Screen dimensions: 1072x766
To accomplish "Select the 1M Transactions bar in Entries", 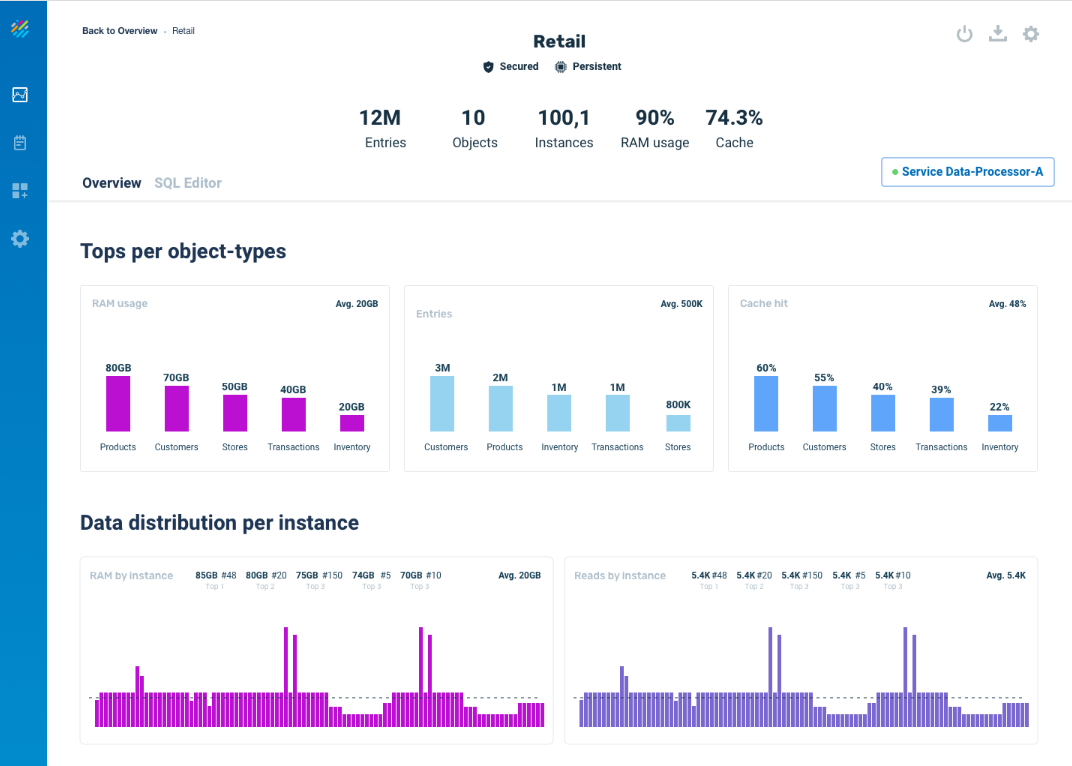I will click(617, 413).
